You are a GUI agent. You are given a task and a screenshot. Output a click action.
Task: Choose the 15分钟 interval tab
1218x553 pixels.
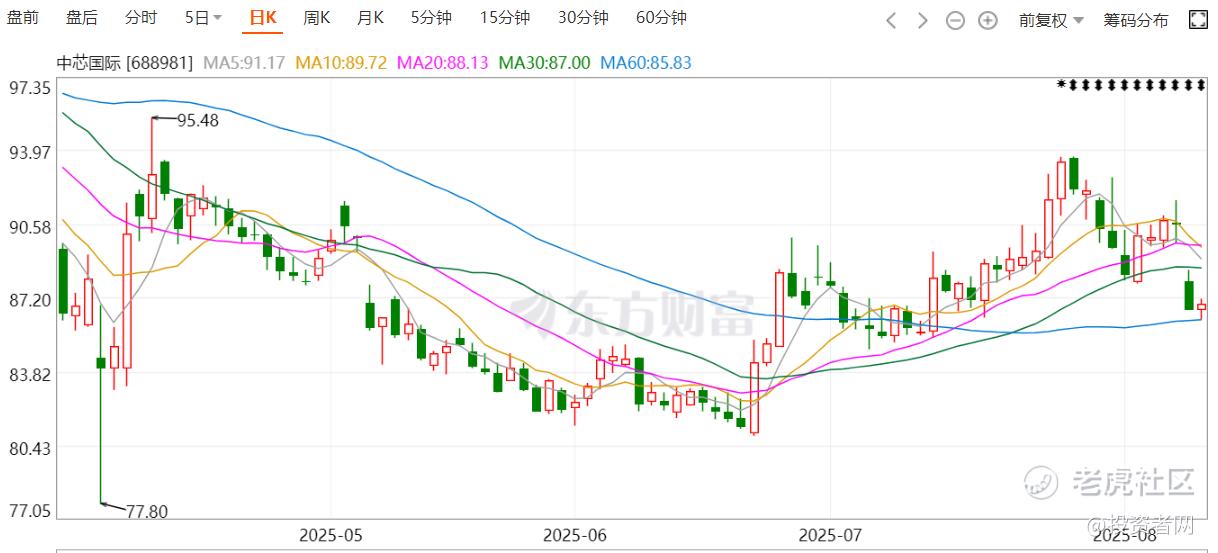(x=505, y=18)
